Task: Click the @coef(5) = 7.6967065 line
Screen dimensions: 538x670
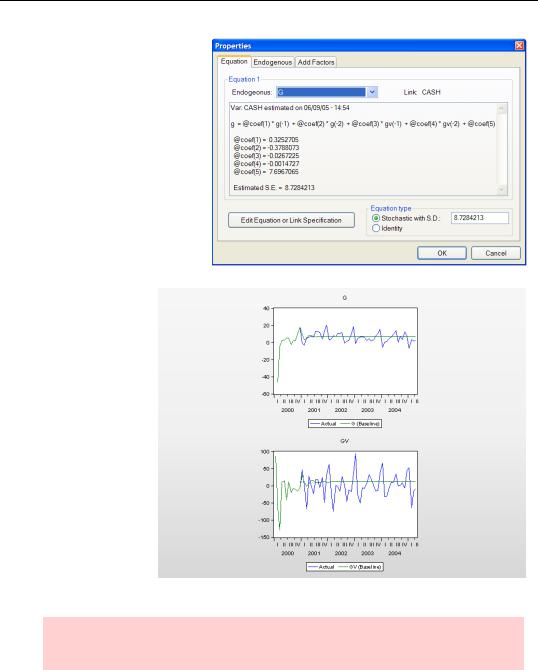Action: point(266,172)
